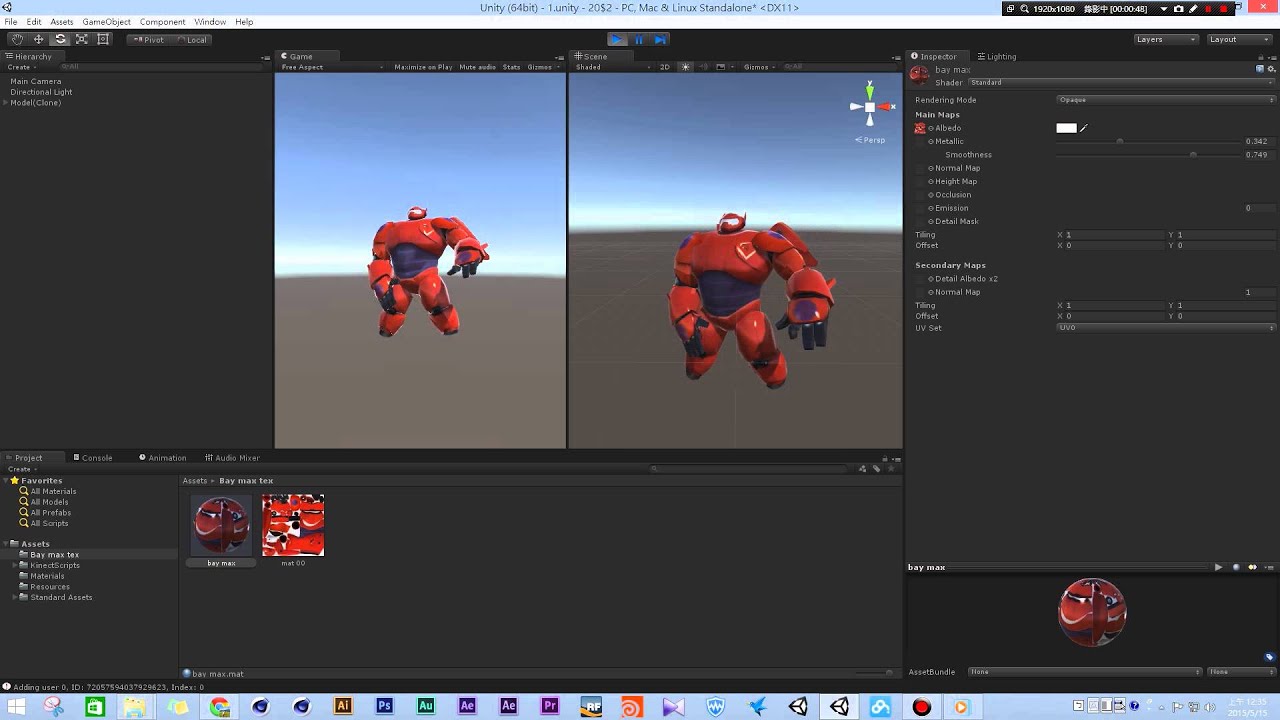Viewport: 1280px width, 720px height.
Task: Open the Free Aspect dropdown in Game view
Action: coord(332,67)
